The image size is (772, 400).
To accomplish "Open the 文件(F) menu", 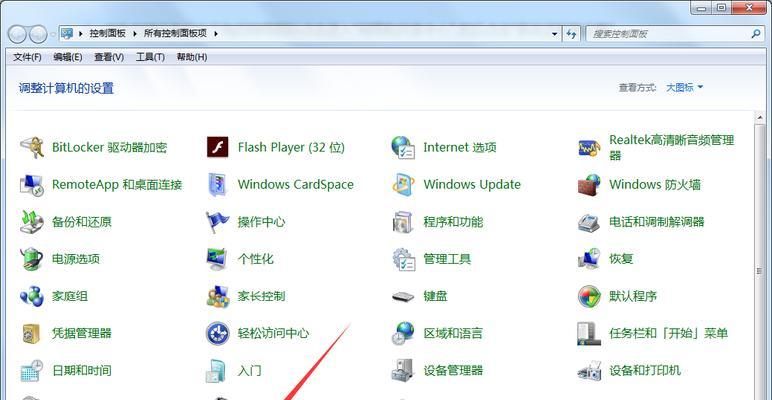I will [x=27, y=57].
